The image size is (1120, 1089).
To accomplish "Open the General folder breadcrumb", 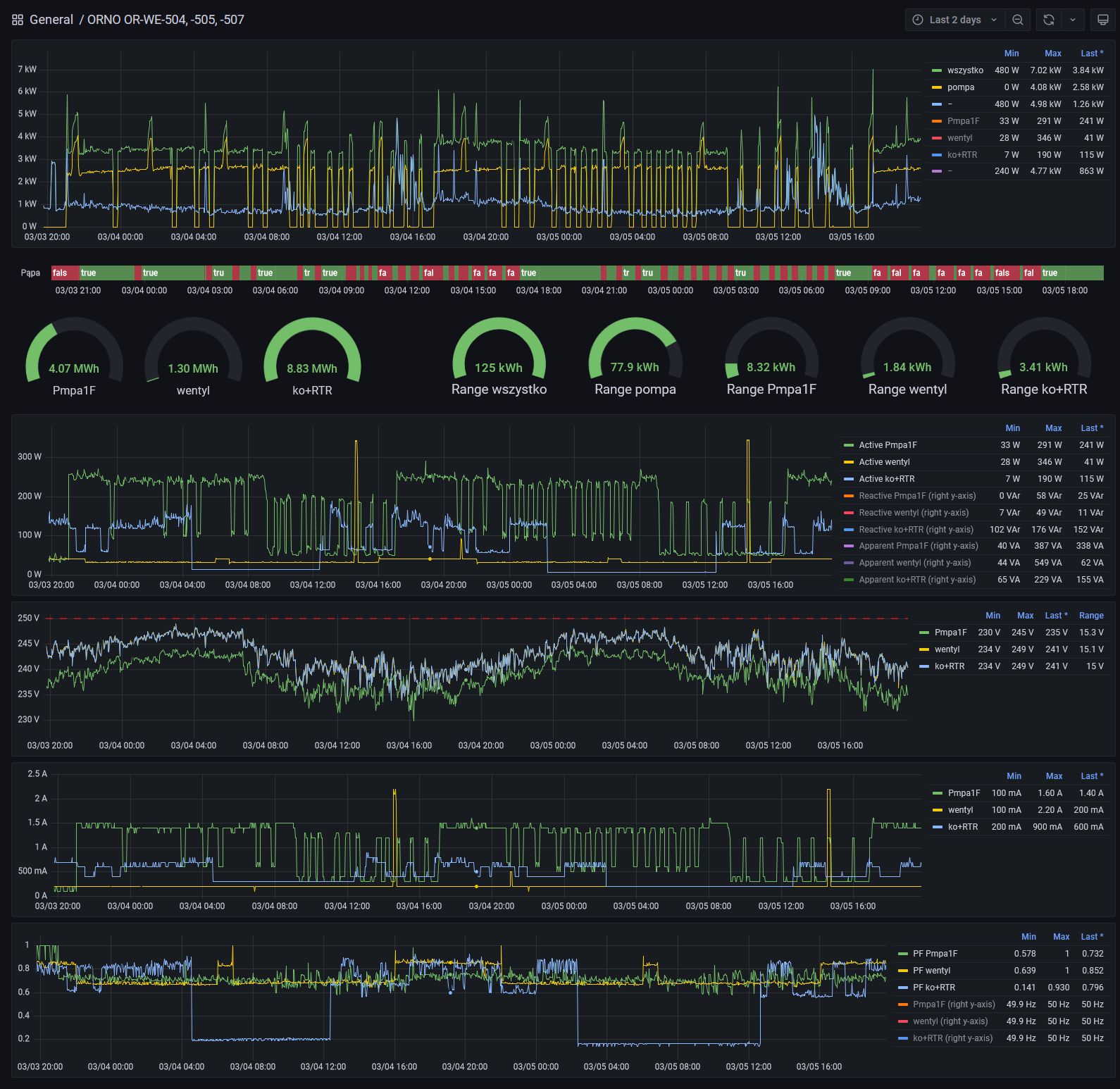I will (x=51, y=20).
